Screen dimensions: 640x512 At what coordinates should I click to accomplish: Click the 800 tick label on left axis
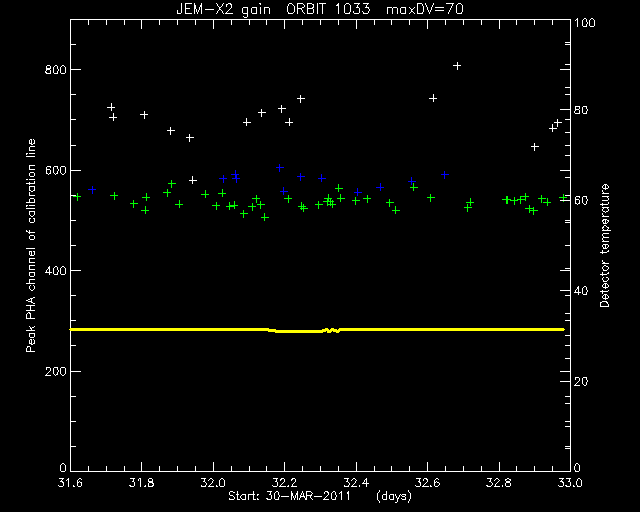55,70
